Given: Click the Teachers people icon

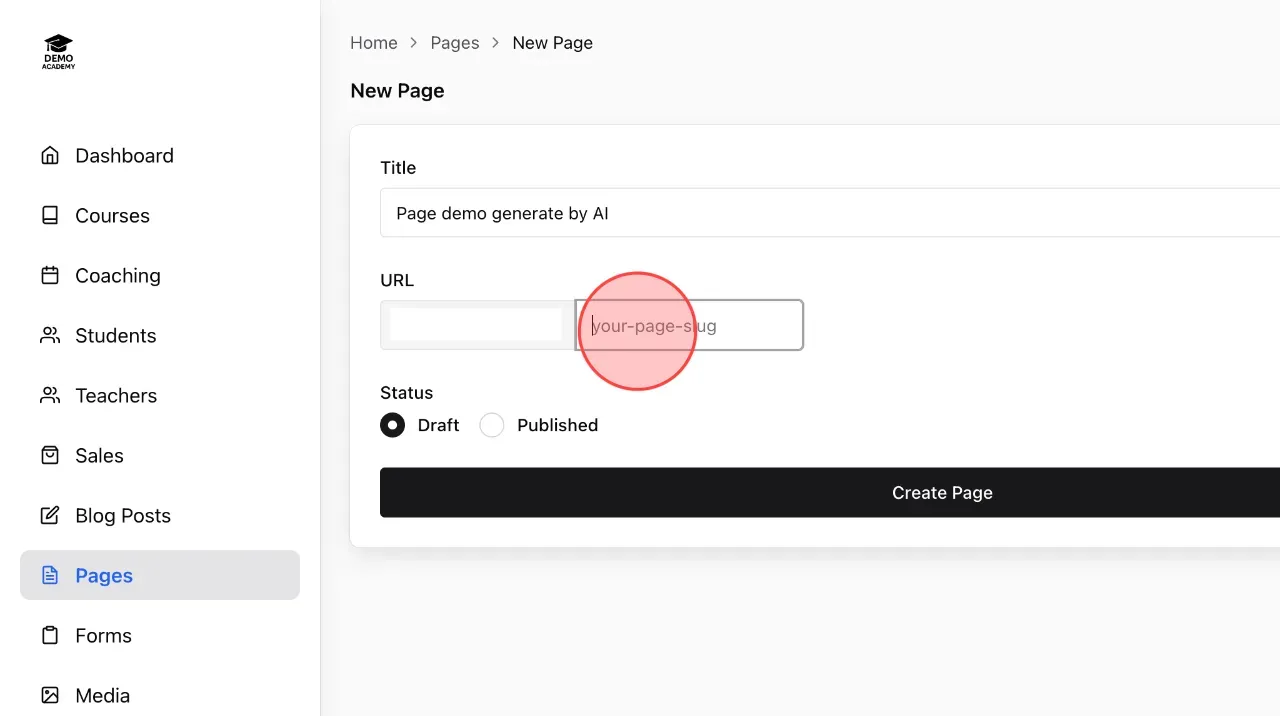Looking at the screenshot, I should click(50, 395).
